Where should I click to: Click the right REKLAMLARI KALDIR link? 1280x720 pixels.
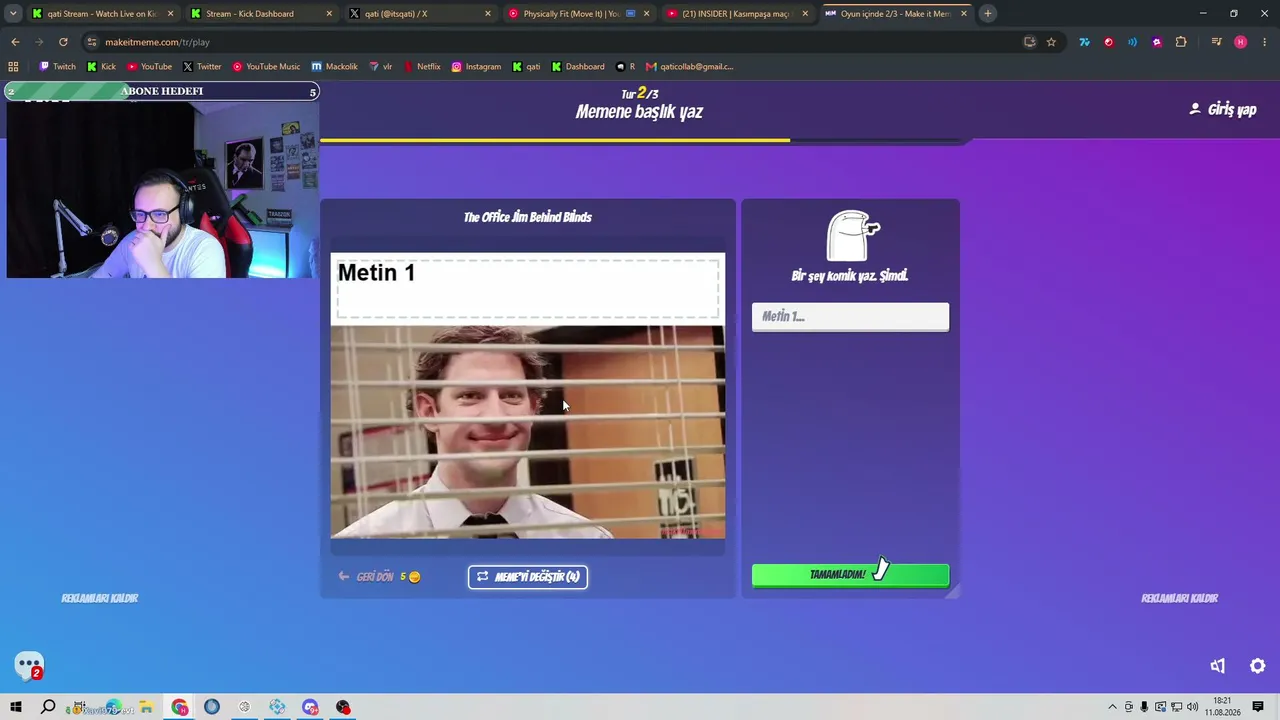(x=1180, y=598)
